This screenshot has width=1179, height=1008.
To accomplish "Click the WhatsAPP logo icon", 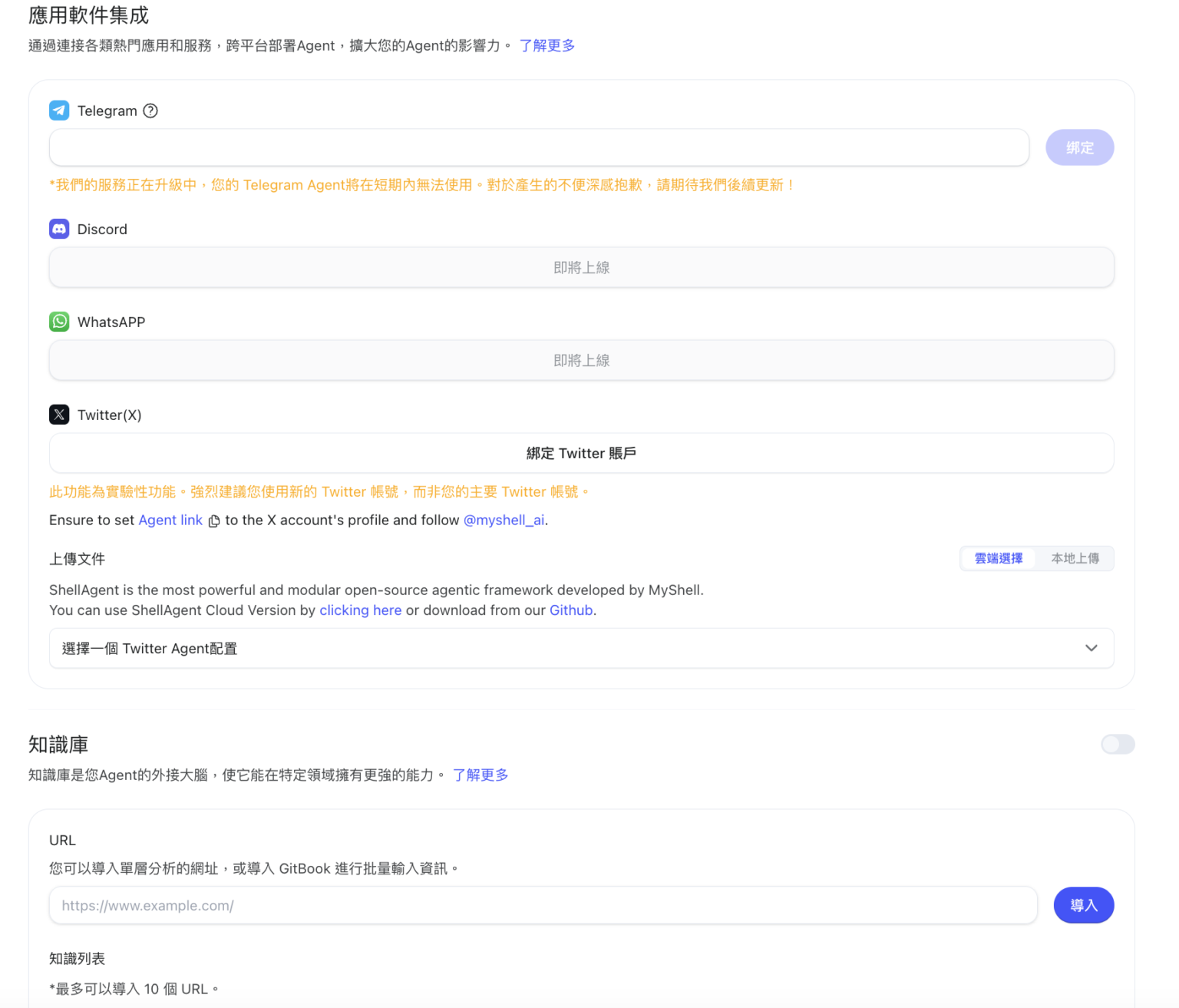I will 59,322.
